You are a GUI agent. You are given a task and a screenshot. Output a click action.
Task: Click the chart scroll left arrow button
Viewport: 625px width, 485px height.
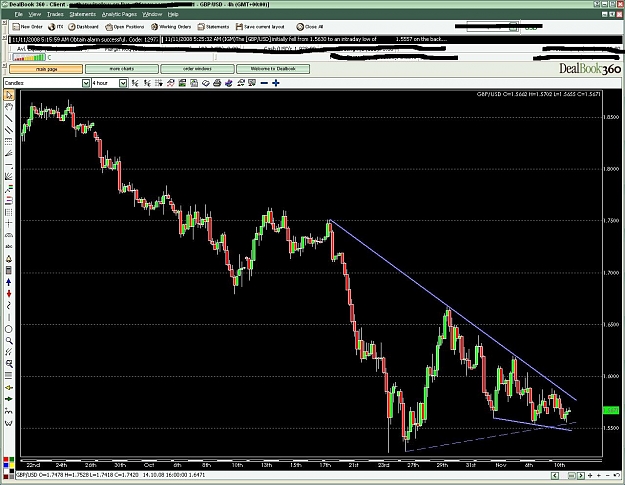pos(555,475)
